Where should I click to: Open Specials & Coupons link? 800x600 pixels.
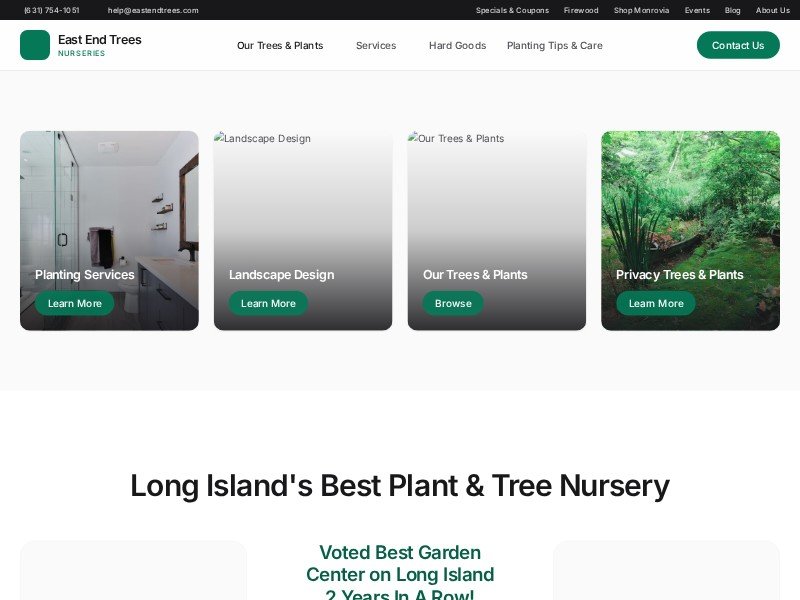point(512,10)
